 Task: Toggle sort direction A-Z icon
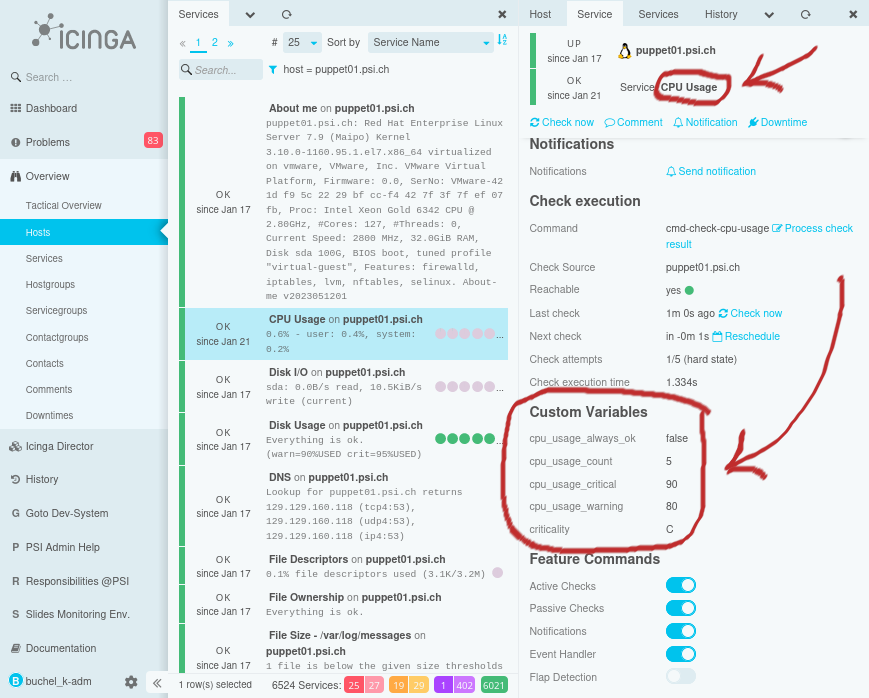(x=502, y=40)
